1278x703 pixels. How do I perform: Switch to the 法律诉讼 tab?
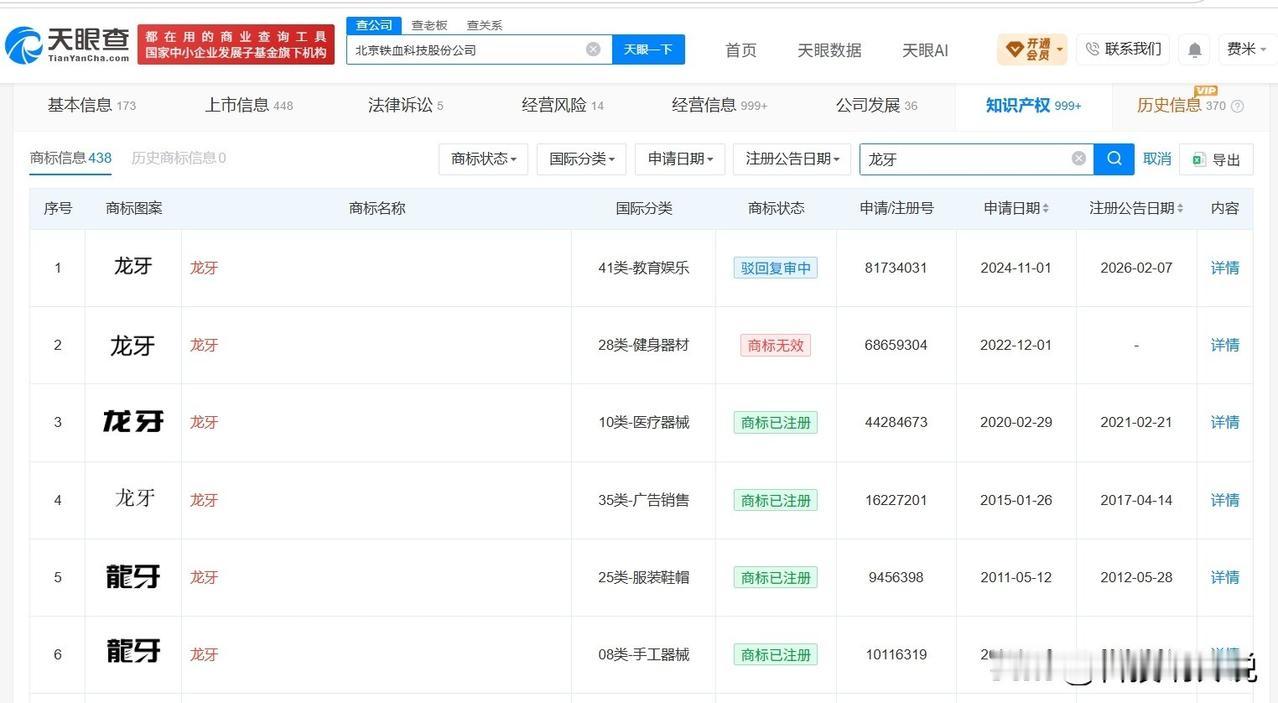405,105
